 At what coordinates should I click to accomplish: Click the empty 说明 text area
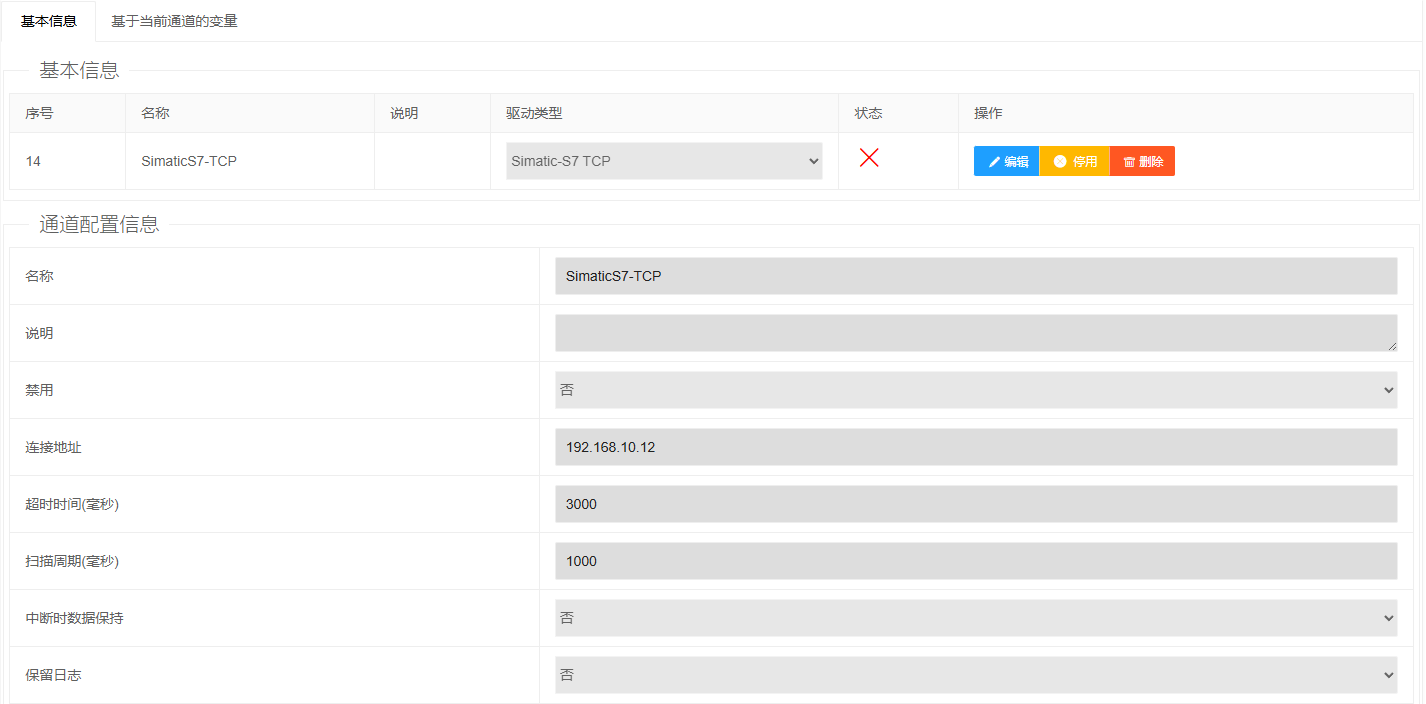coord(975,333)
